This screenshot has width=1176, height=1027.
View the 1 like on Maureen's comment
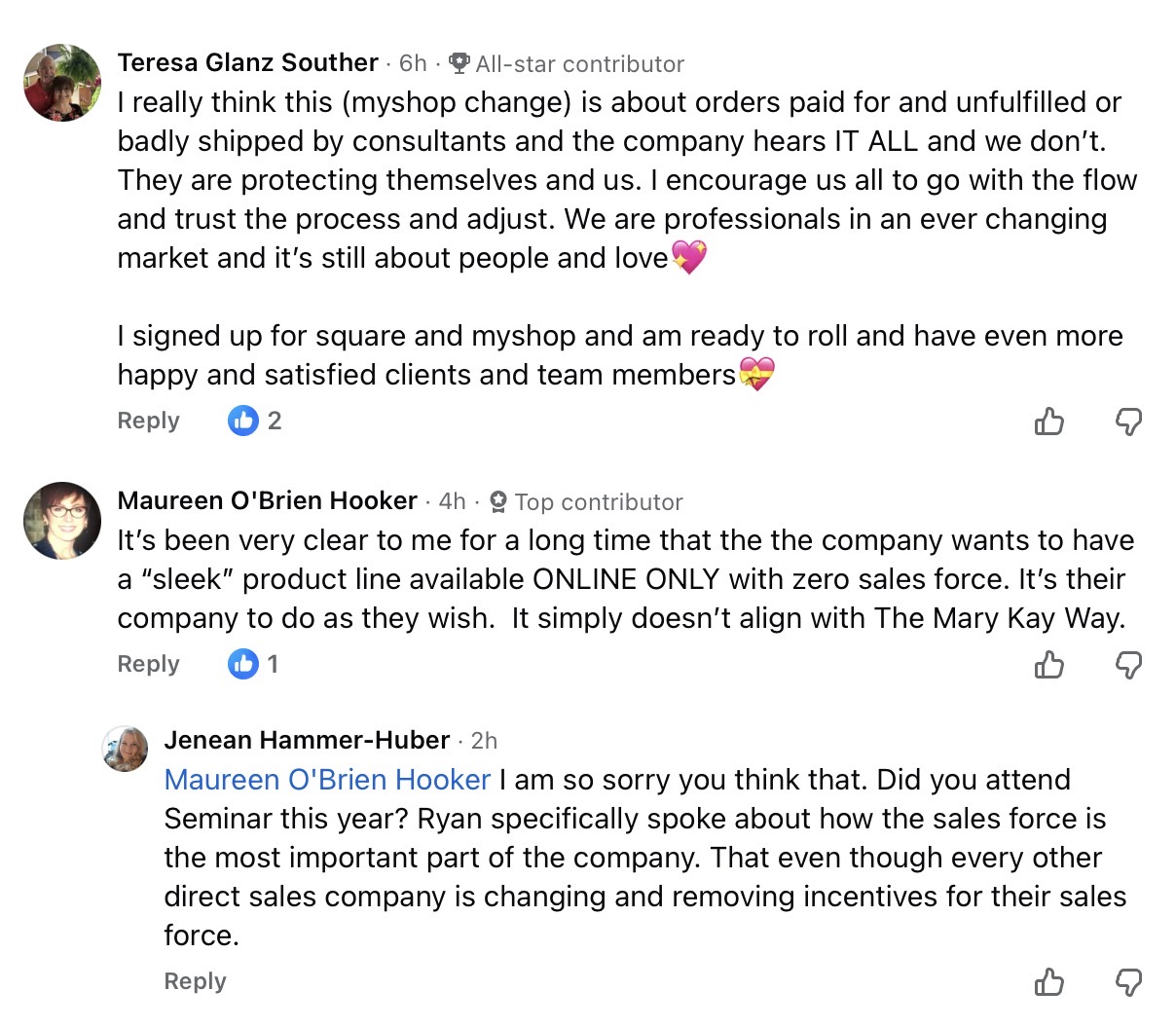[x=253, y=664]
